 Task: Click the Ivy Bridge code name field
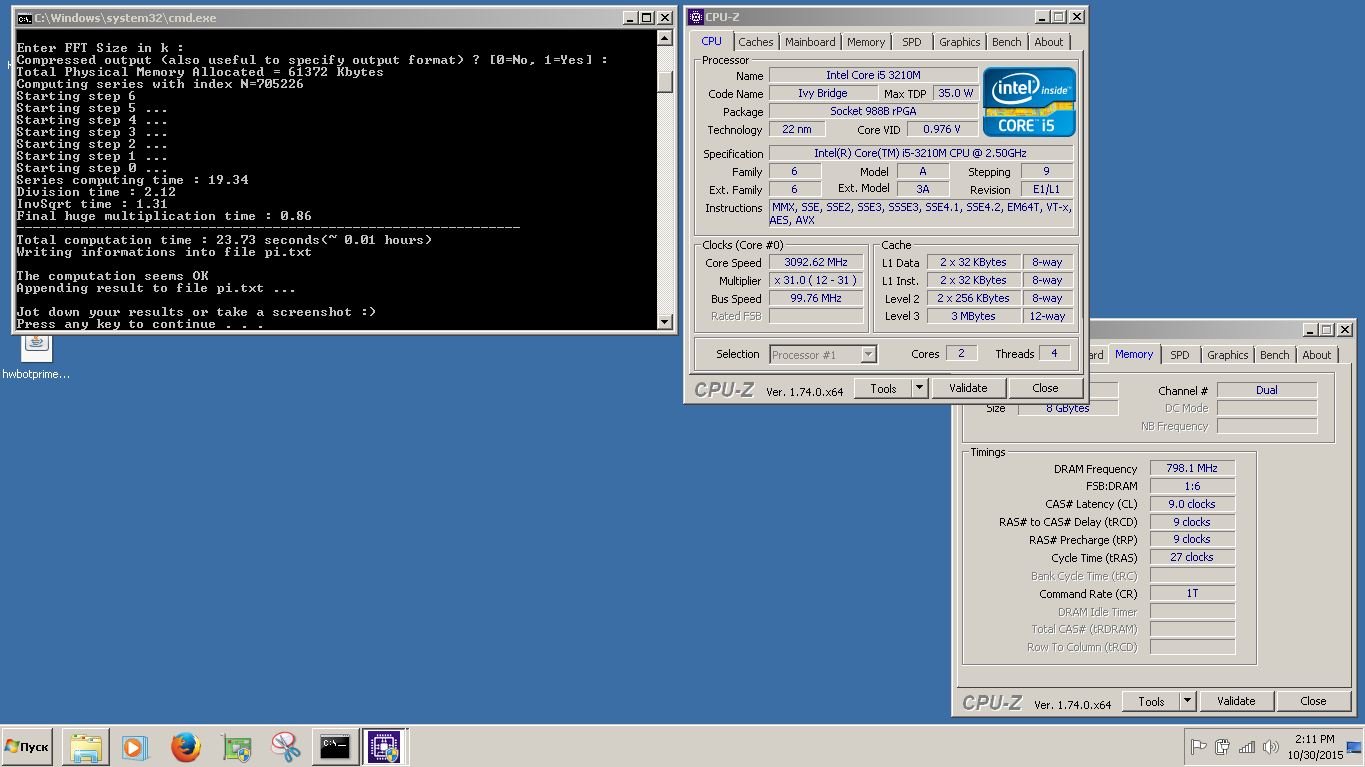(823, 93)
